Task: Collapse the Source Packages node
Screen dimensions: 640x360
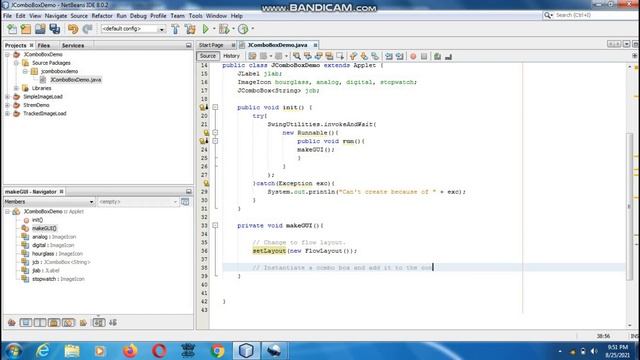Action: (x=16, y=63)
